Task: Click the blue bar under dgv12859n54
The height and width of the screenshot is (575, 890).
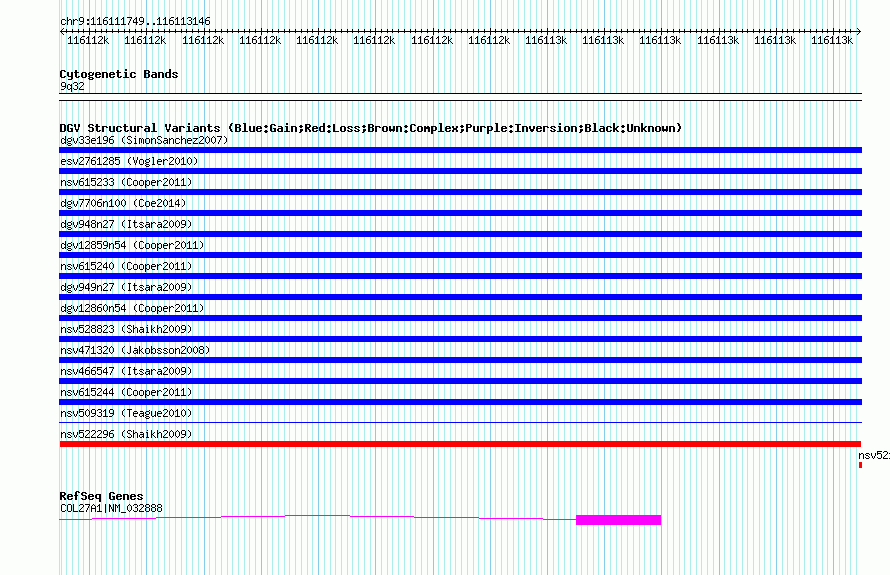Action: 460,255
